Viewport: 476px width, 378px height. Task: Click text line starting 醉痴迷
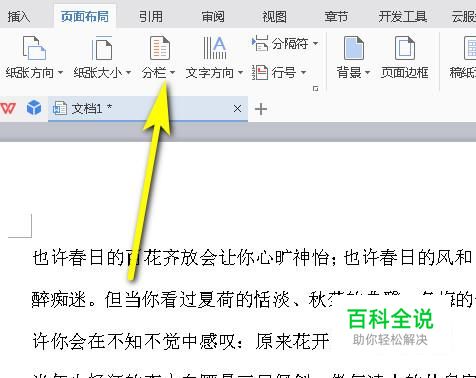tap(253, 299)
